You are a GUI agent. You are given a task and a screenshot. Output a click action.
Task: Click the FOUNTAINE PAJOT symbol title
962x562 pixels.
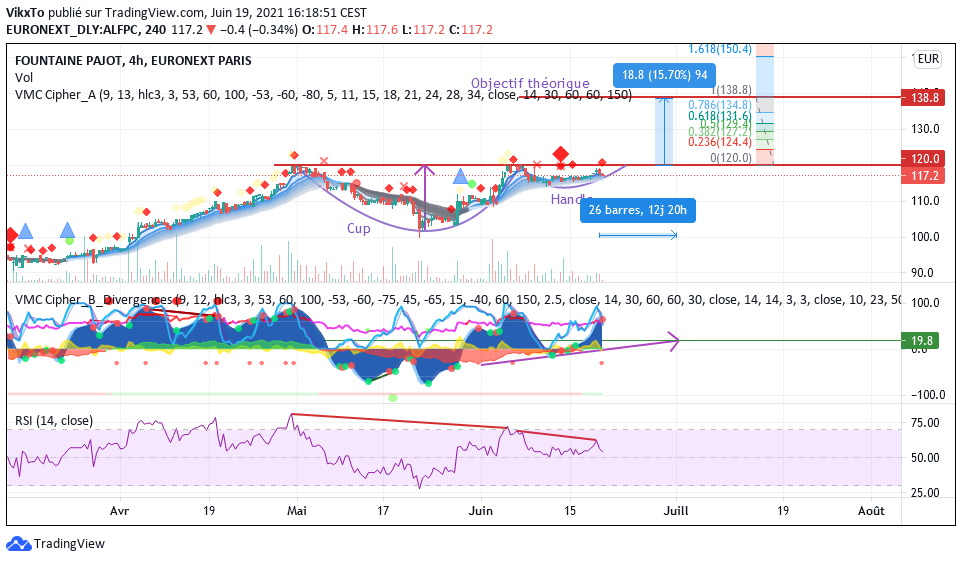[68, 60]
